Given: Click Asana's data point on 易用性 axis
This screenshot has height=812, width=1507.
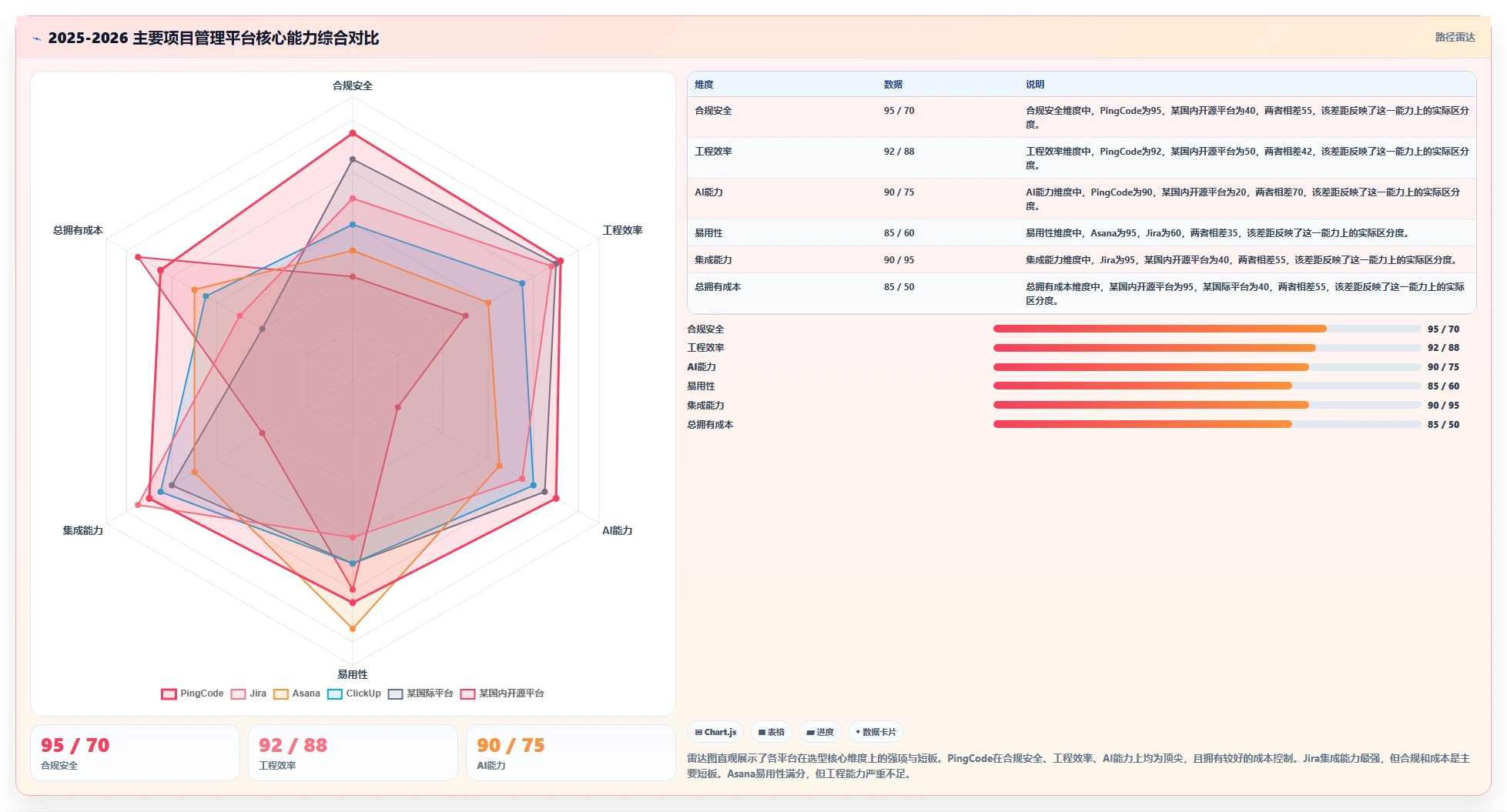Looking at the screenshot, I should tap(353, 629).
